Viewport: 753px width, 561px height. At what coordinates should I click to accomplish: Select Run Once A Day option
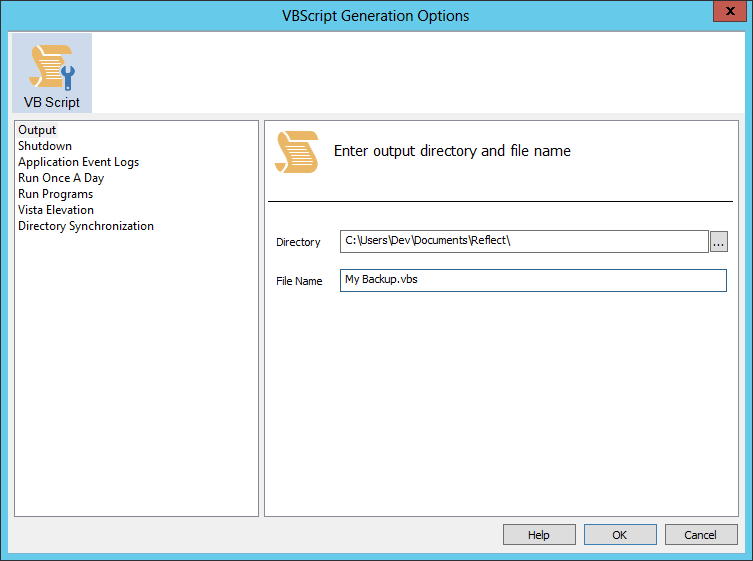pyautogui.click(x=61, y=178)
